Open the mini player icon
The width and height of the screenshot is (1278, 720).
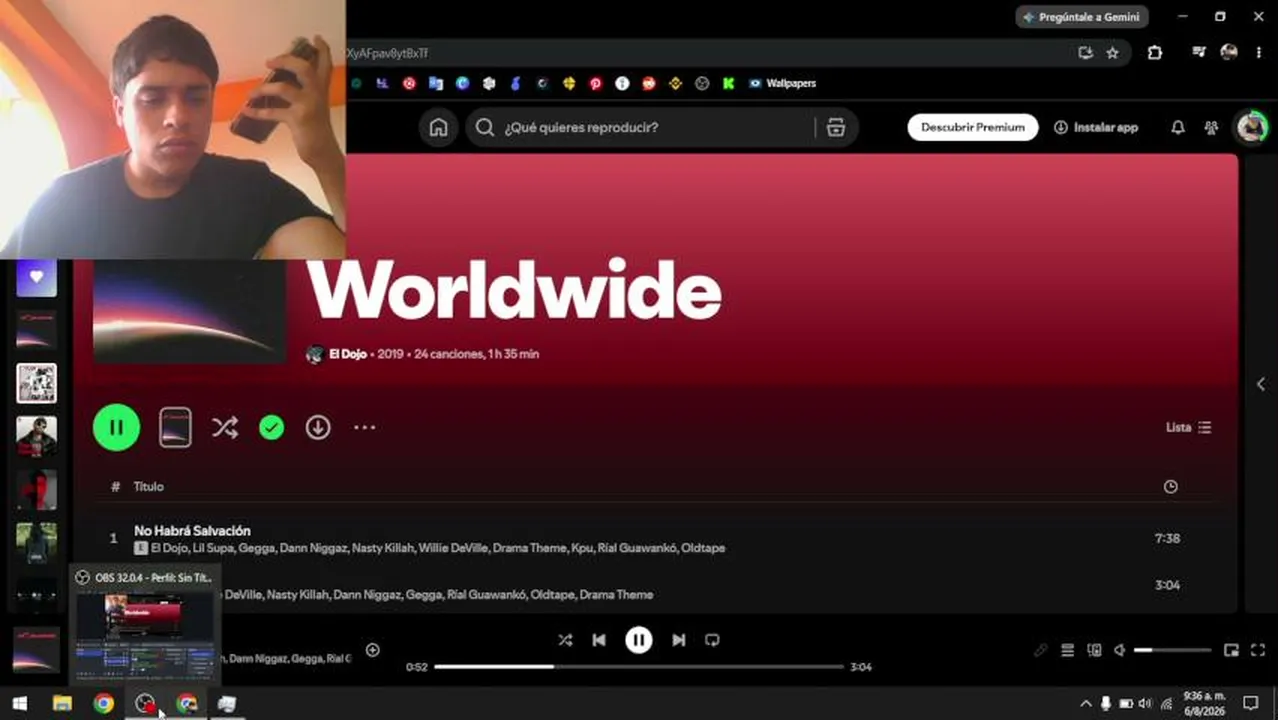(x=1231, y=650)
